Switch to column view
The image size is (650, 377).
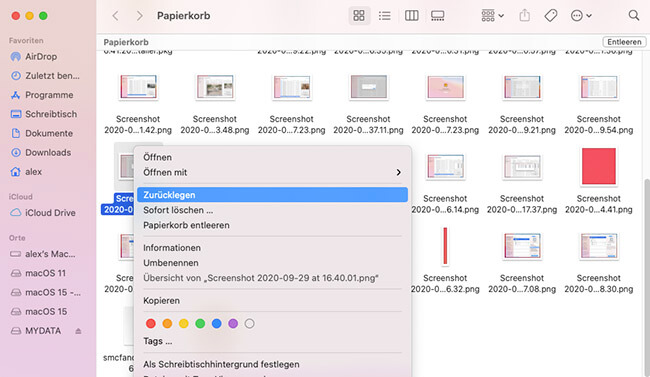coord(412,16)
